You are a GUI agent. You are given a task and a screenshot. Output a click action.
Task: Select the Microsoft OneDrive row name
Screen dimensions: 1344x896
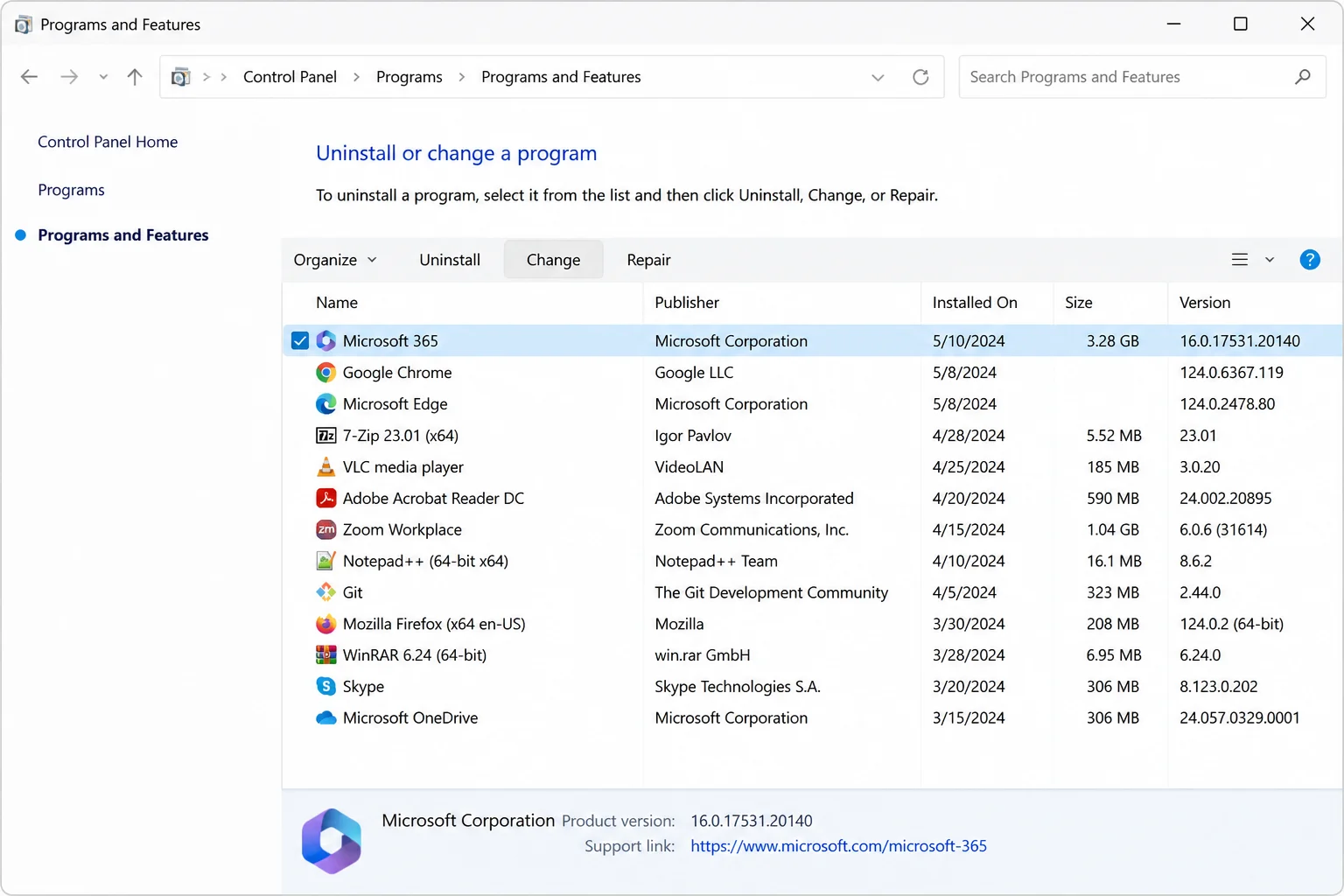410,717
